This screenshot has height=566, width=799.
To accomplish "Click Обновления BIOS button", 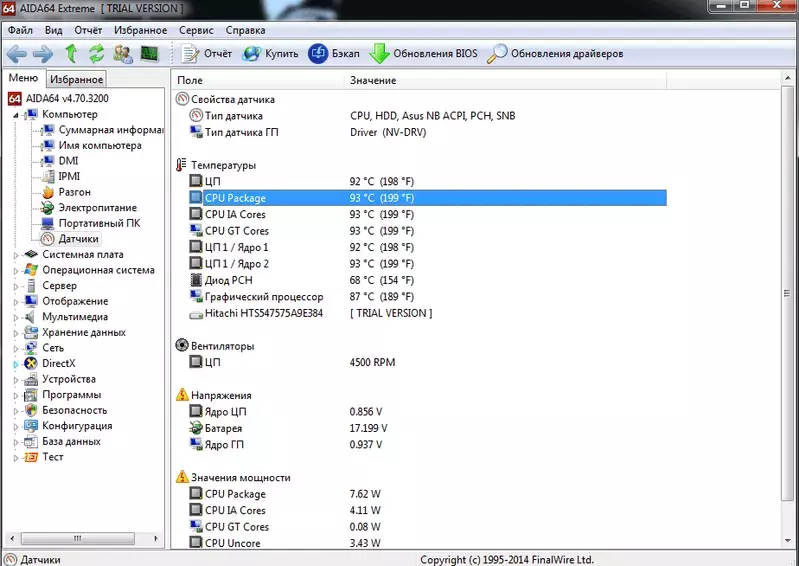I will (x=423, y=53).
